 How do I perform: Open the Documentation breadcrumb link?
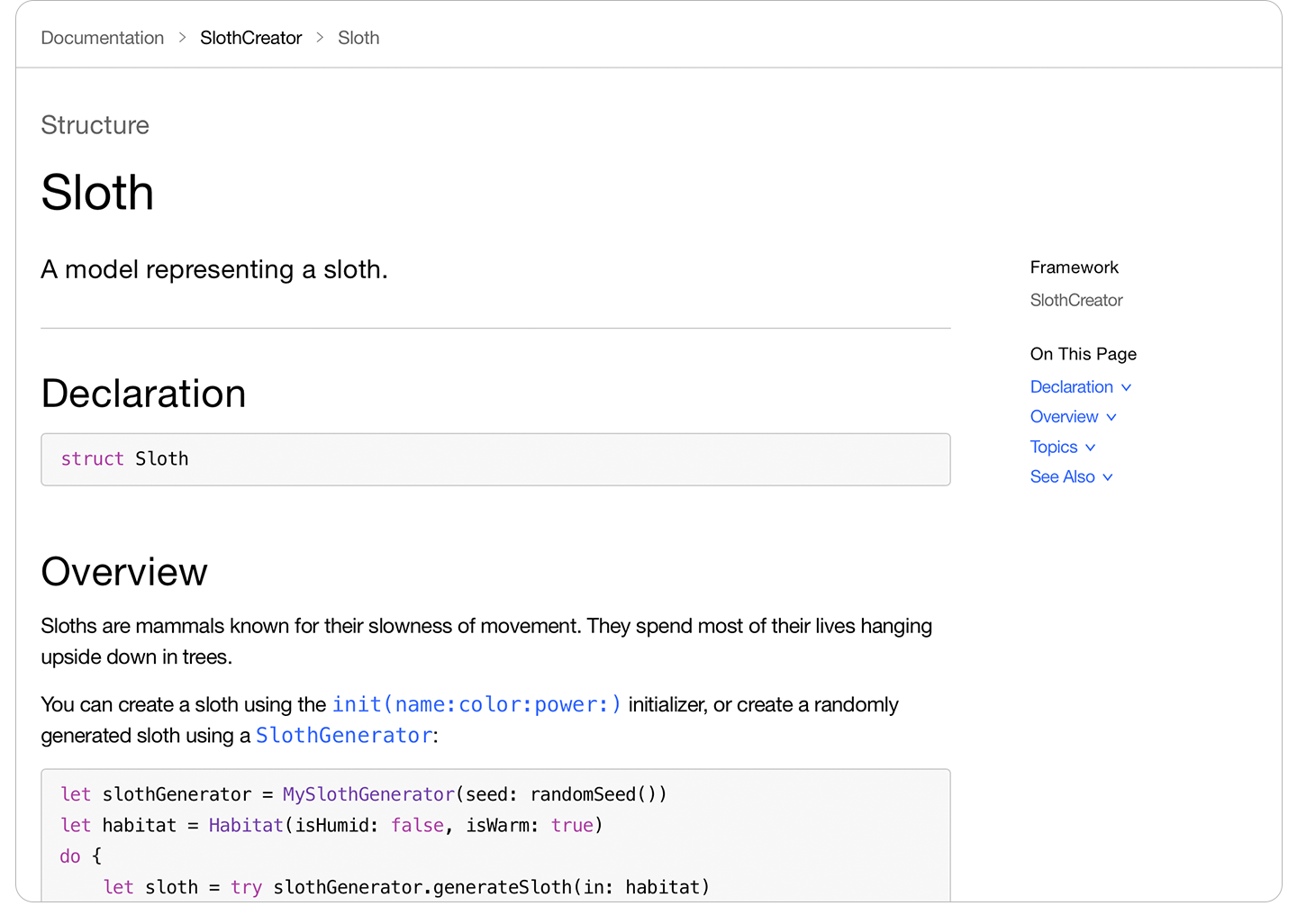[x=103, y=38]
